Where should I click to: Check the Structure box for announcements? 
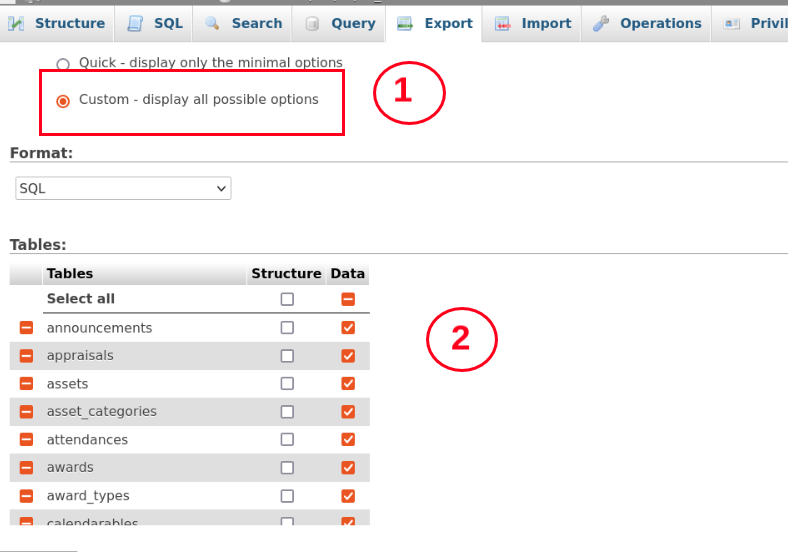(287, 328)
